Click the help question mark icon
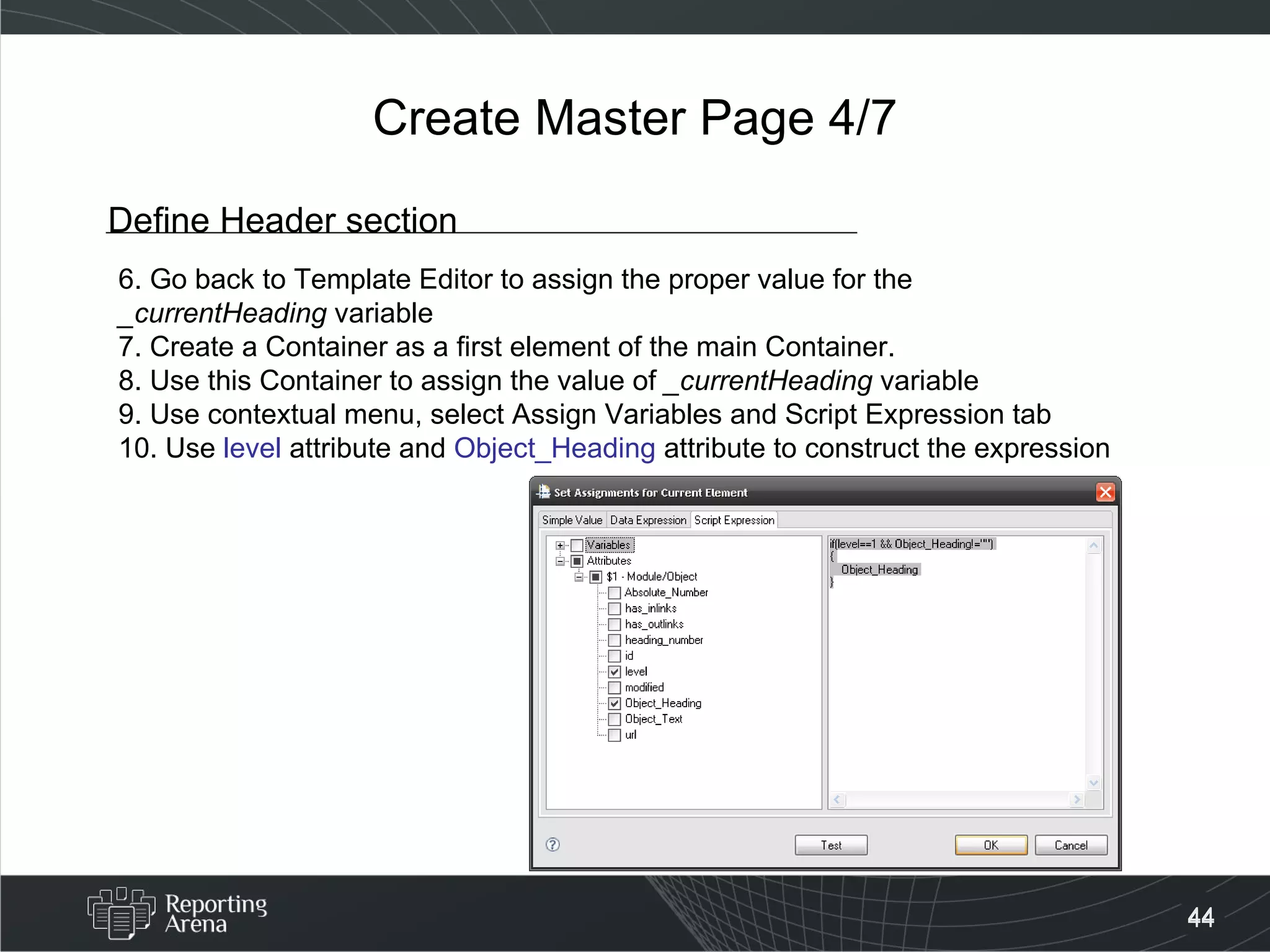Image resolution: width=1270 pixels, height=952 pixels. click(x=553, y=844)
